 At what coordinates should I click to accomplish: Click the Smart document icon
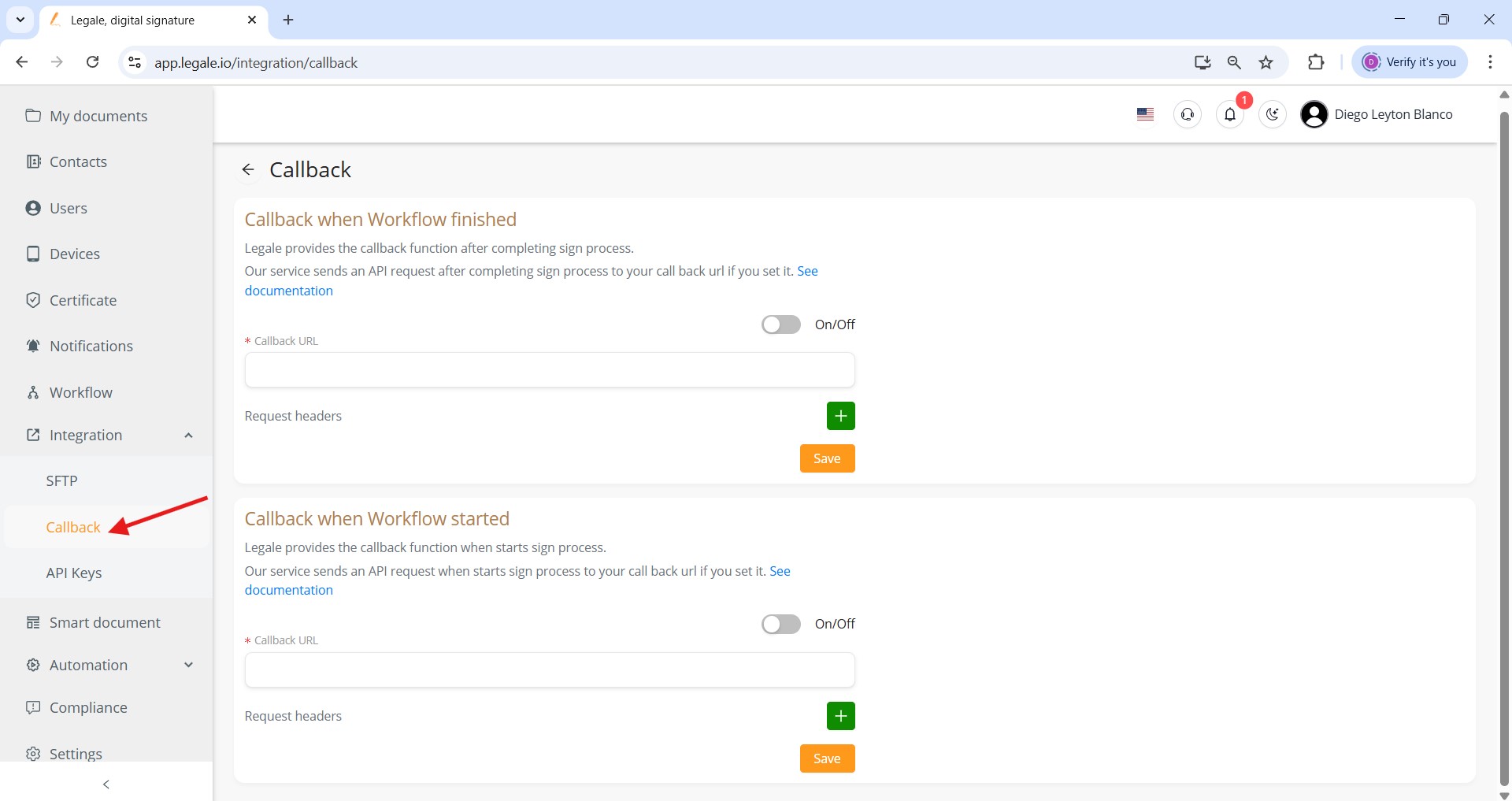pos(33,622)
